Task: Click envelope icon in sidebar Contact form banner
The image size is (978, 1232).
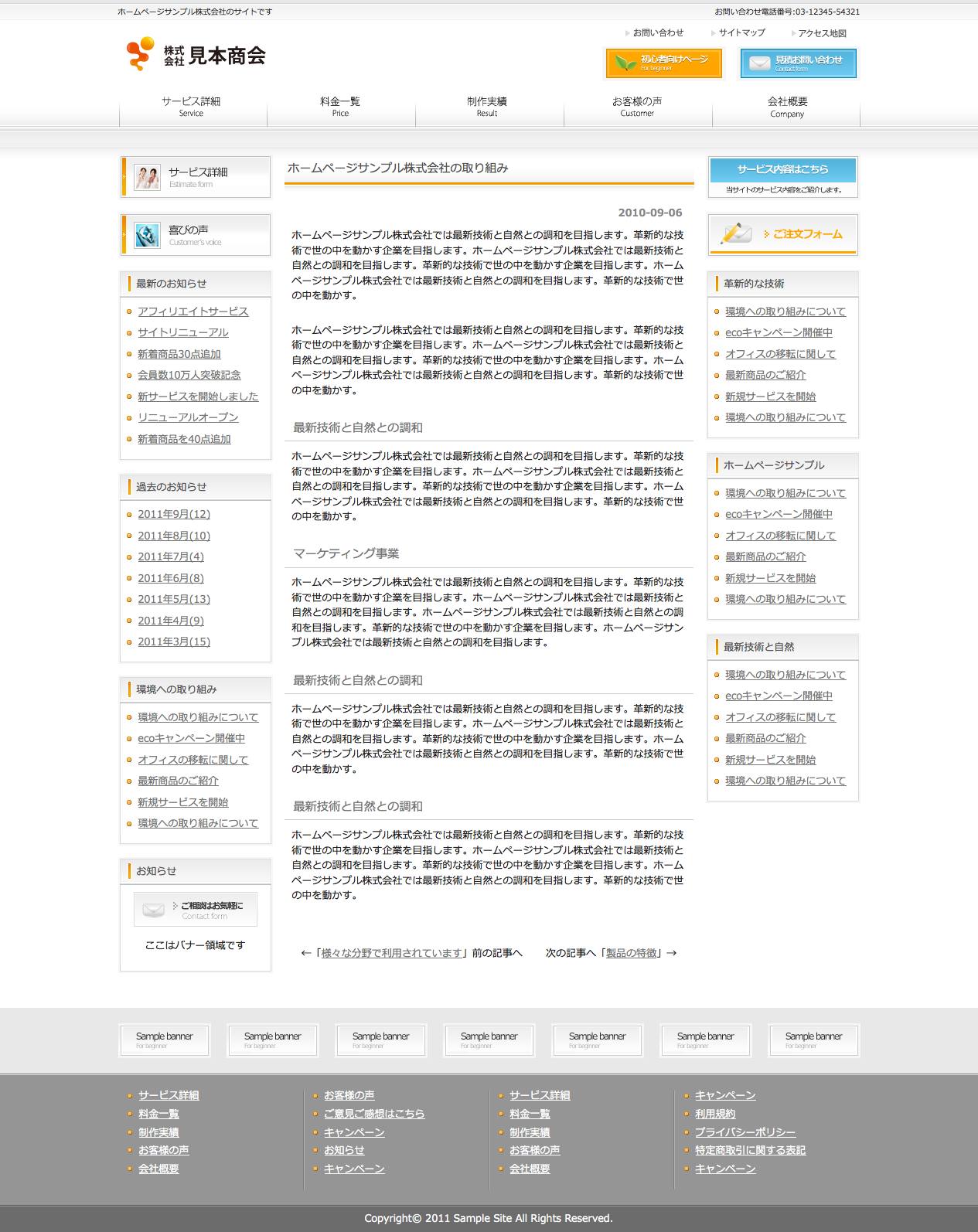Action: tap(154, 910)
